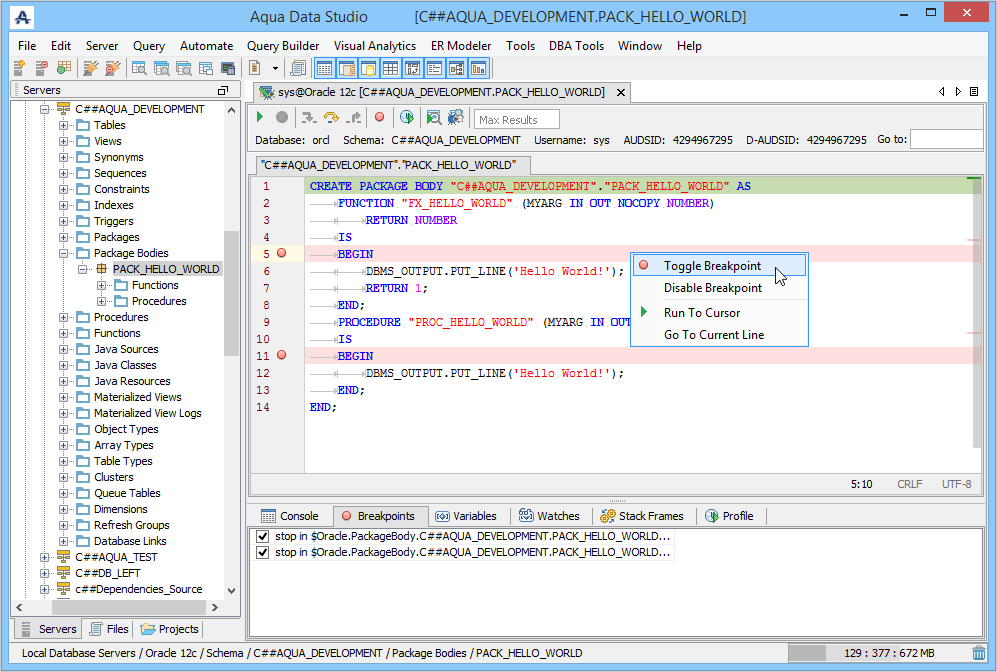Click the gray Stop debugger icon
997x672 pixels.
pos(282,118)
